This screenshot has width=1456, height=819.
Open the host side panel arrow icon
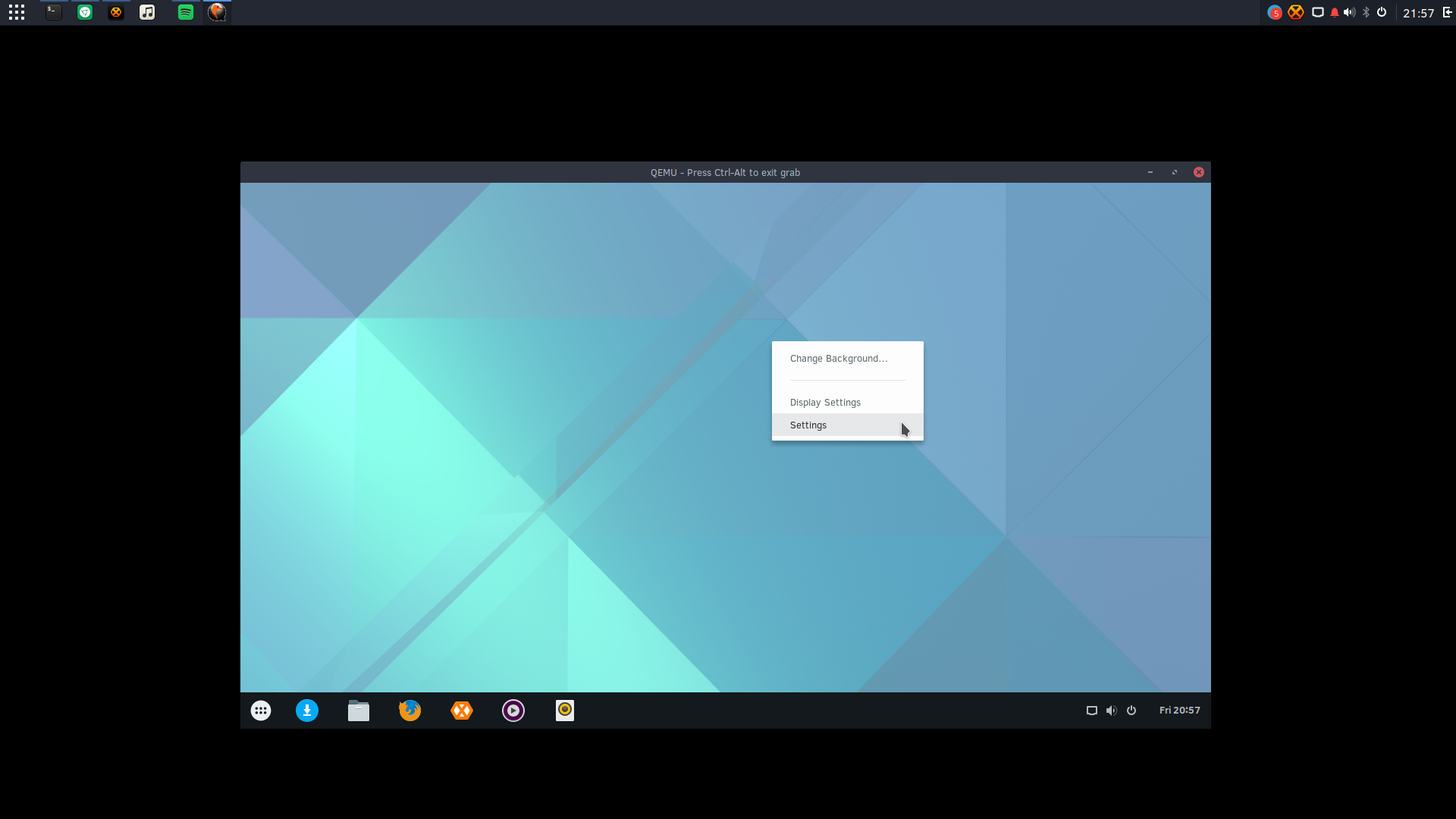point(1447,12)
